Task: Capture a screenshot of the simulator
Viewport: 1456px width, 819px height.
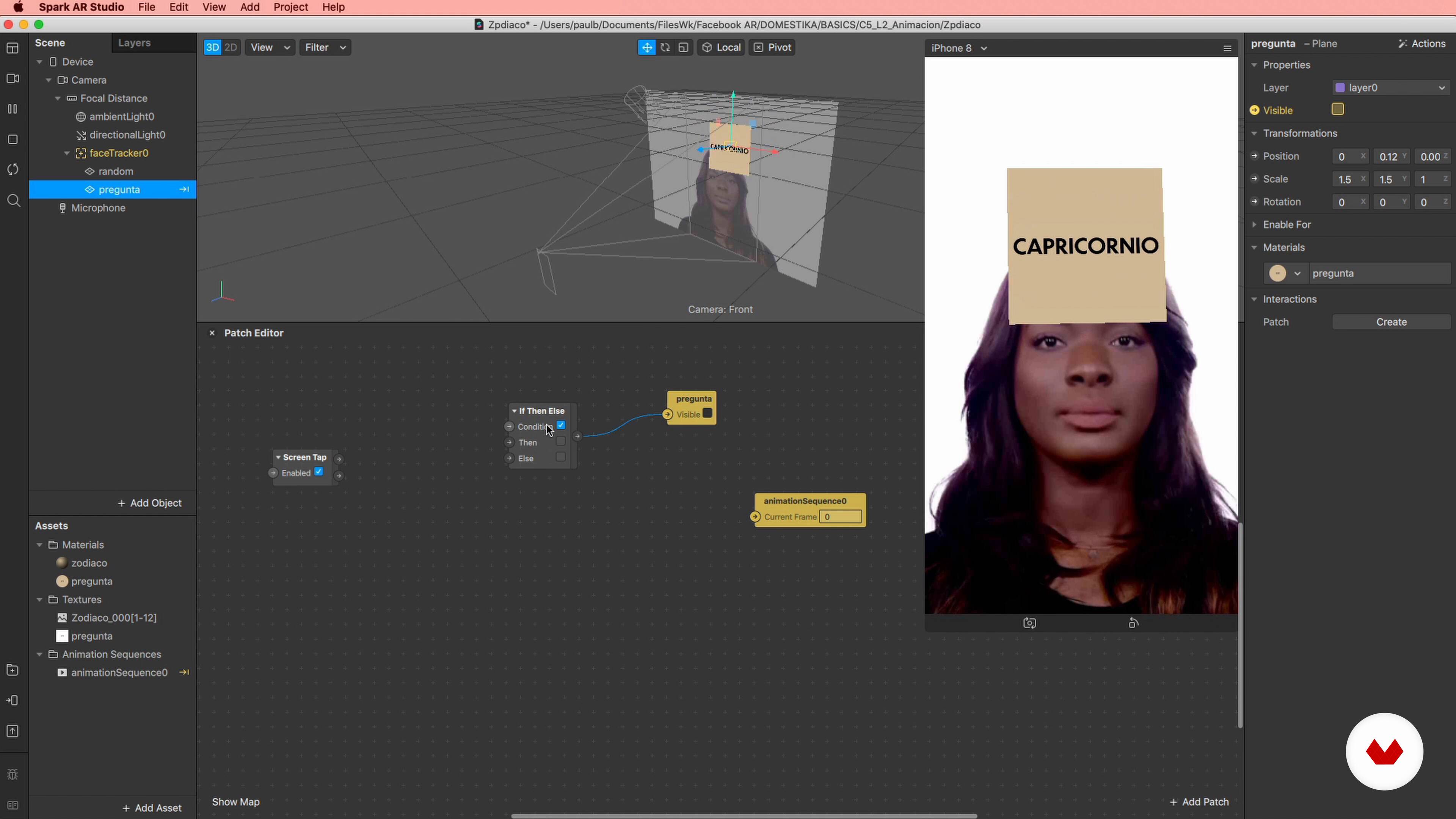Action: 1029,623
